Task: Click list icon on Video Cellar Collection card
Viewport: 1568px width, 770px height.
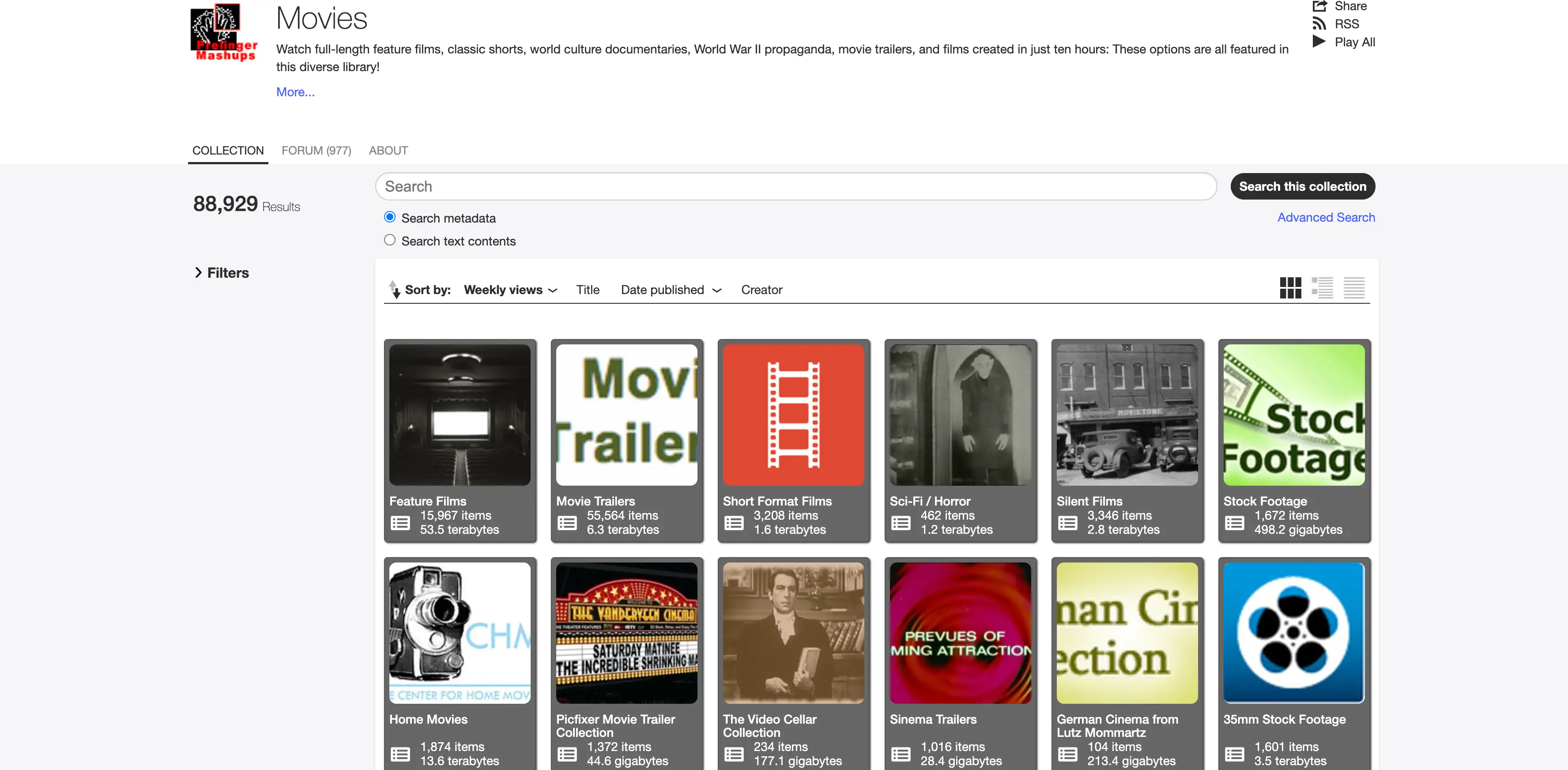Action: (734, 754)
